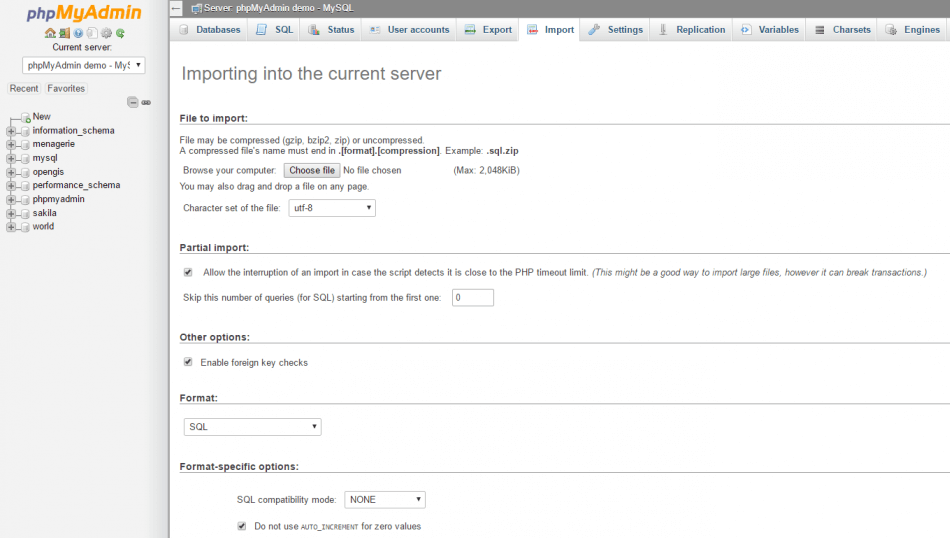Open phpMyAdmin documentation blue question icon

pyautogui.click(x=78, y=33)
